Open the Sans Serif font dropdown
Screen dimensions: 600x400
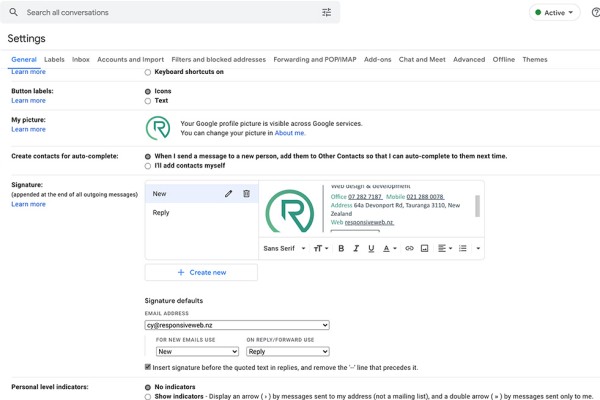coord(284,248)
